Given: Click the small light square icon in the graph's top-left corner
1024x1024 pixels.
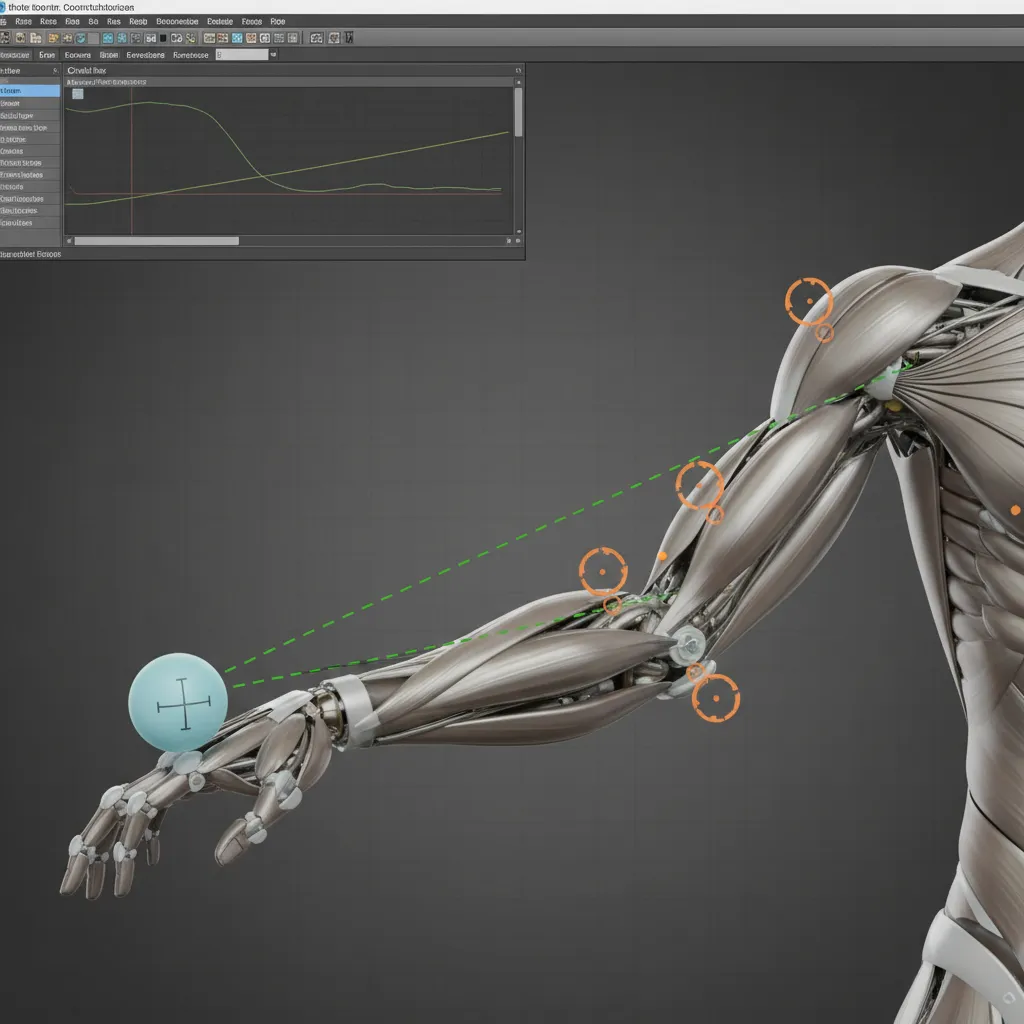Looking at the screenshot, I should click(x=78, y=94).
